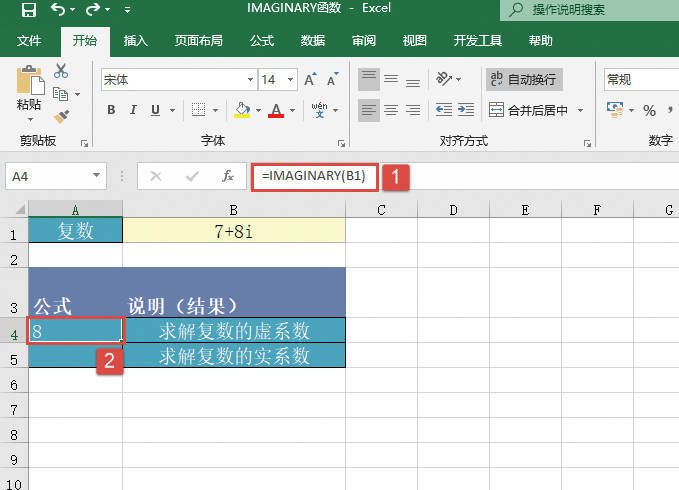Click the Increase Font Size icon

coord(309,79)
